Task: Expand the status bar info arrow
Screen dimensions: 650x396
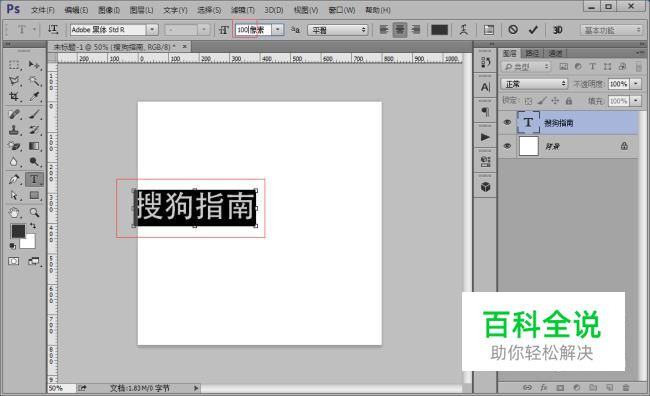Action: pos(196,388)
